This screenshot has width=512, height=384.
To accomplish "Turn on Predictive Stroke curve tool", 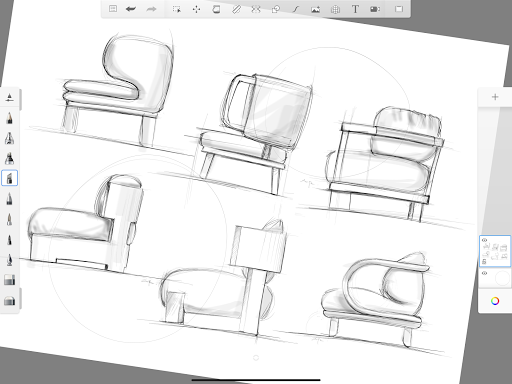I will tap(296, 9).
